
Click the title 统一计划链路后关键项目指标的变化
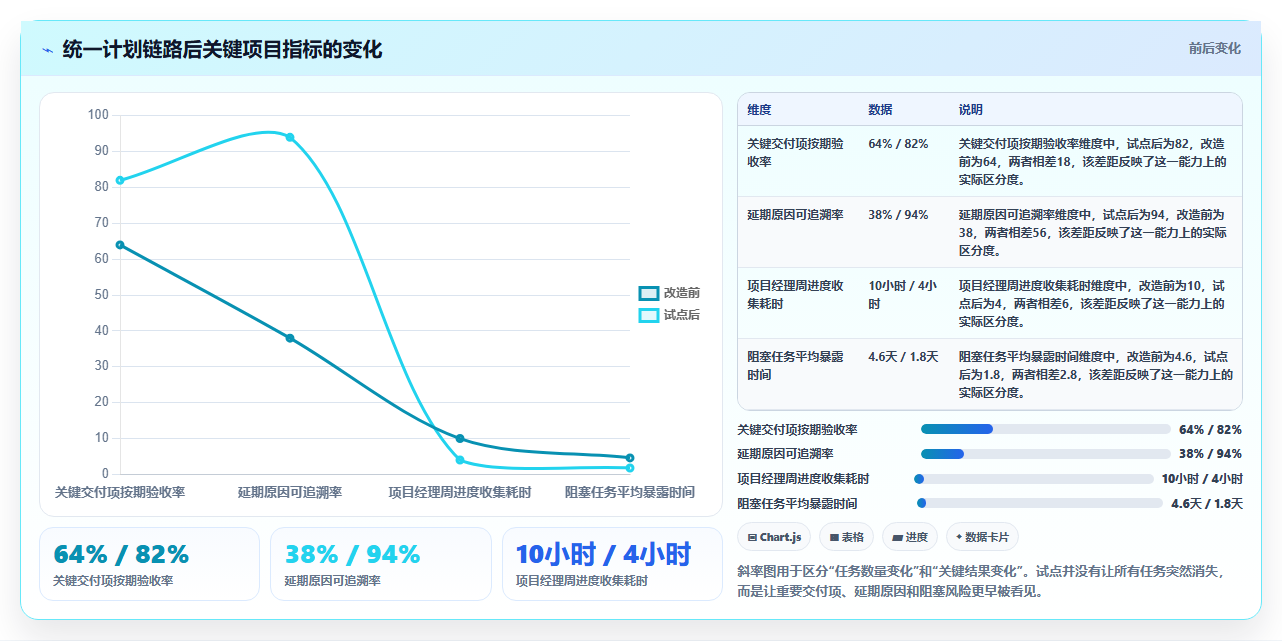point(222,49)
